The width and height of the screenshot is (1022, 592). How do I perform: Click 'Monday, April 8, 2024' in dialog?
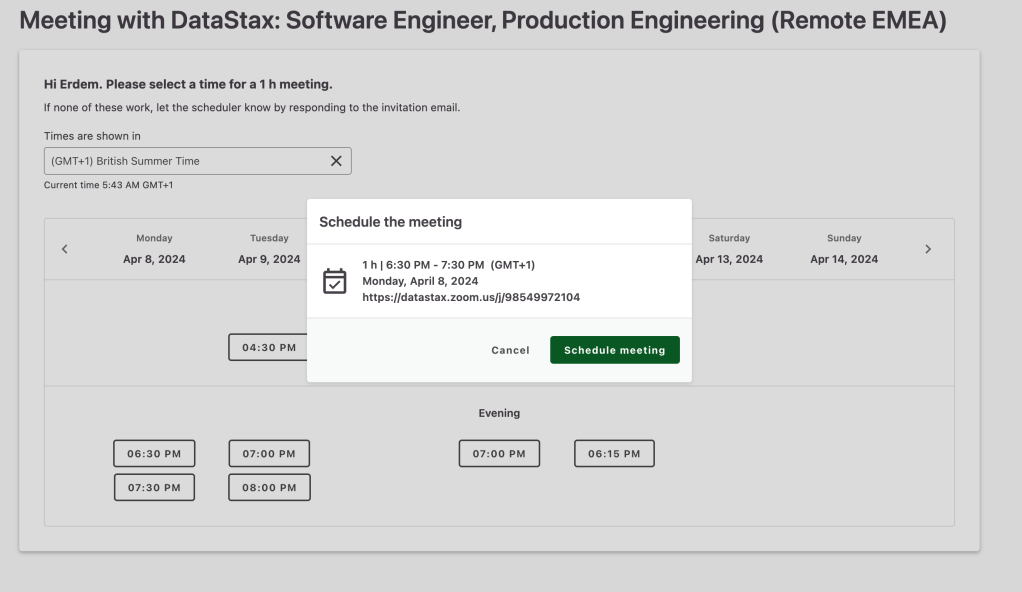point(420,281)
